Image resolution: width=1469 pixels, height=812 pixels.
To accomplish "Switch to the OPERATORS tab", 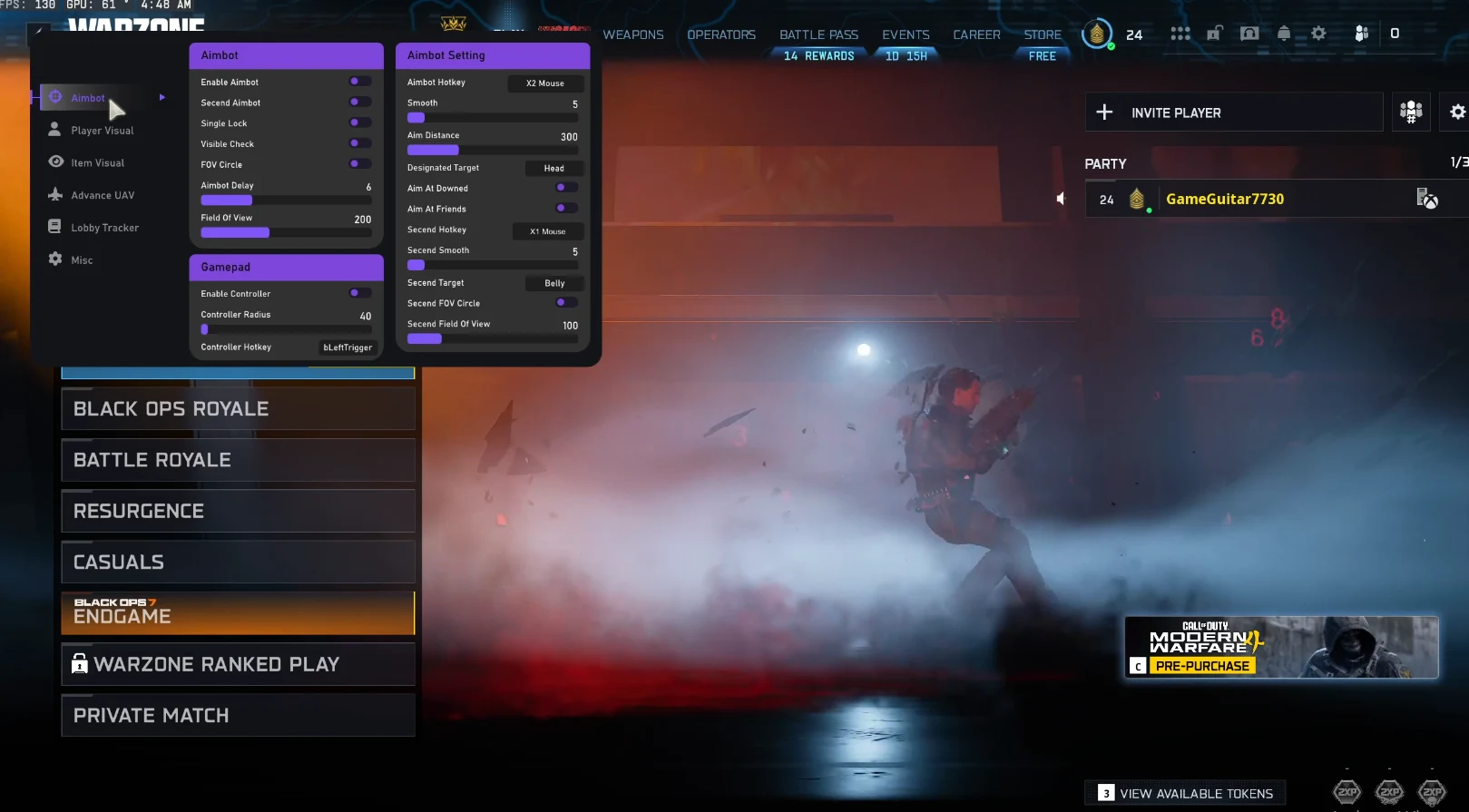I will point(721,34).
